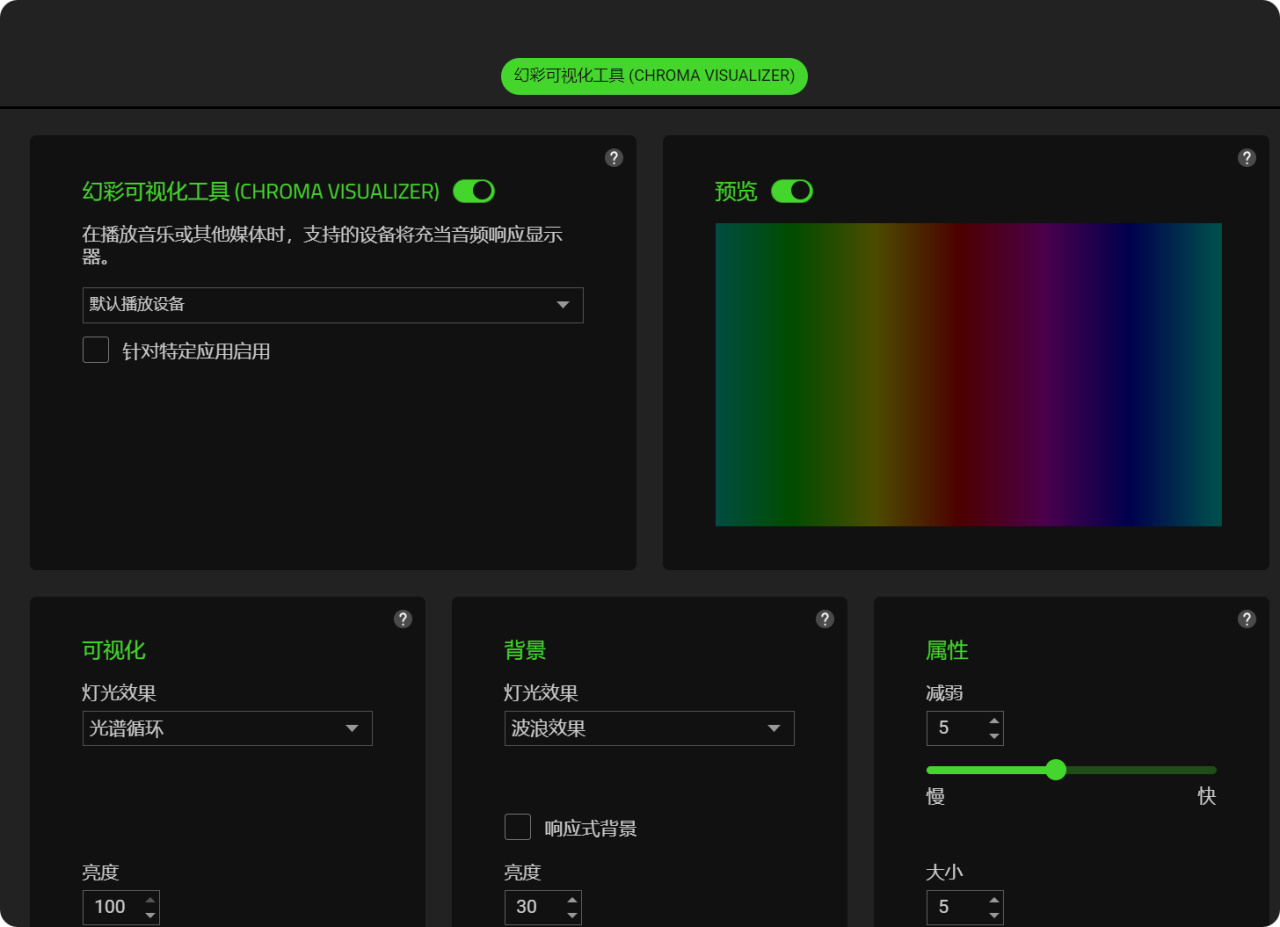
Task: Click the rainbow preview display area
Action: 968,374
